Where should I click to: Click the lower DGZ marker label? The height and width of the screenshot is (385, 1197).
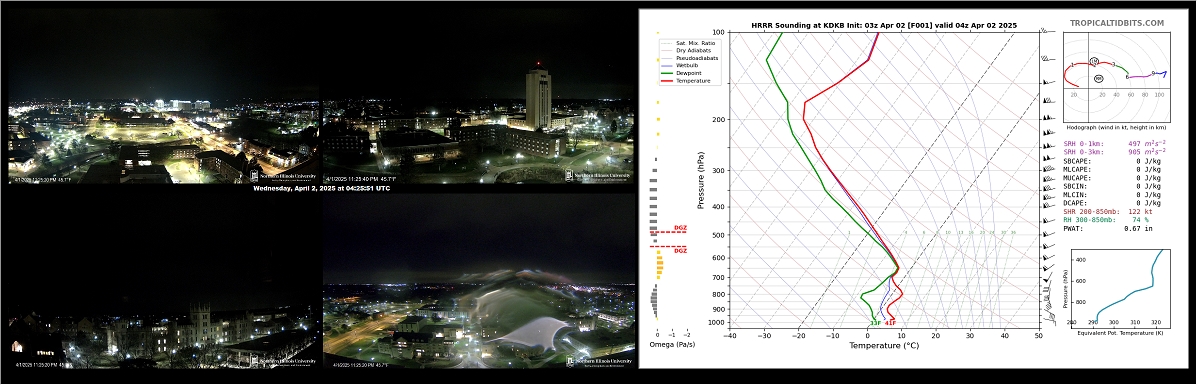(681, 251)
